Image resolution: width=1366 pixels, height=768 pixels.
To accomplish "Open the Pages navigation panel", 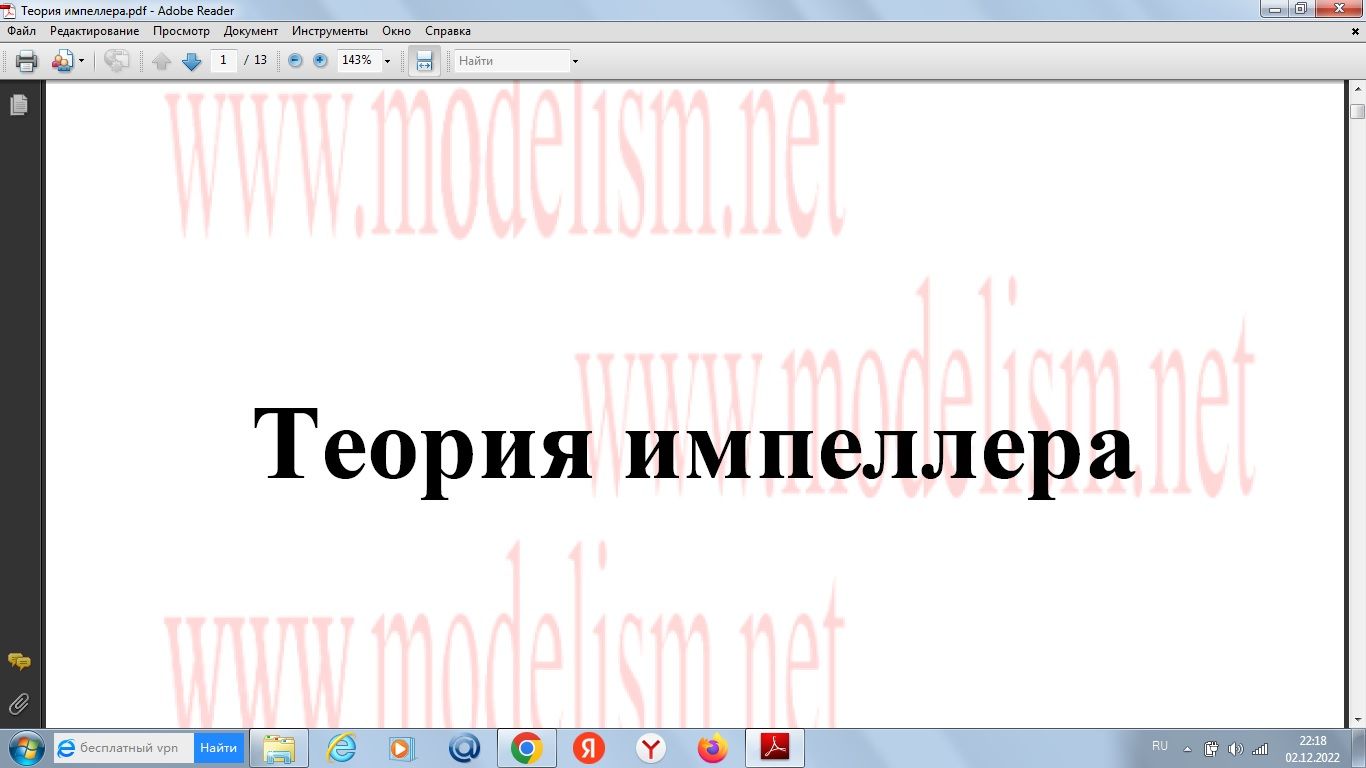I will [18, 104].
